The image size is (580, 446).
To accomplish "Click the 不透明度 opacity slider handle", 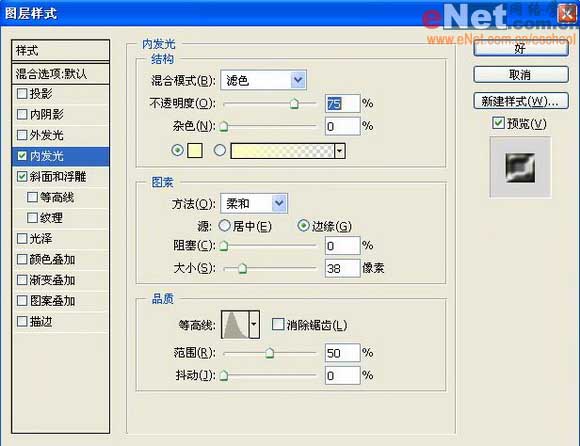I will (294, 104).
